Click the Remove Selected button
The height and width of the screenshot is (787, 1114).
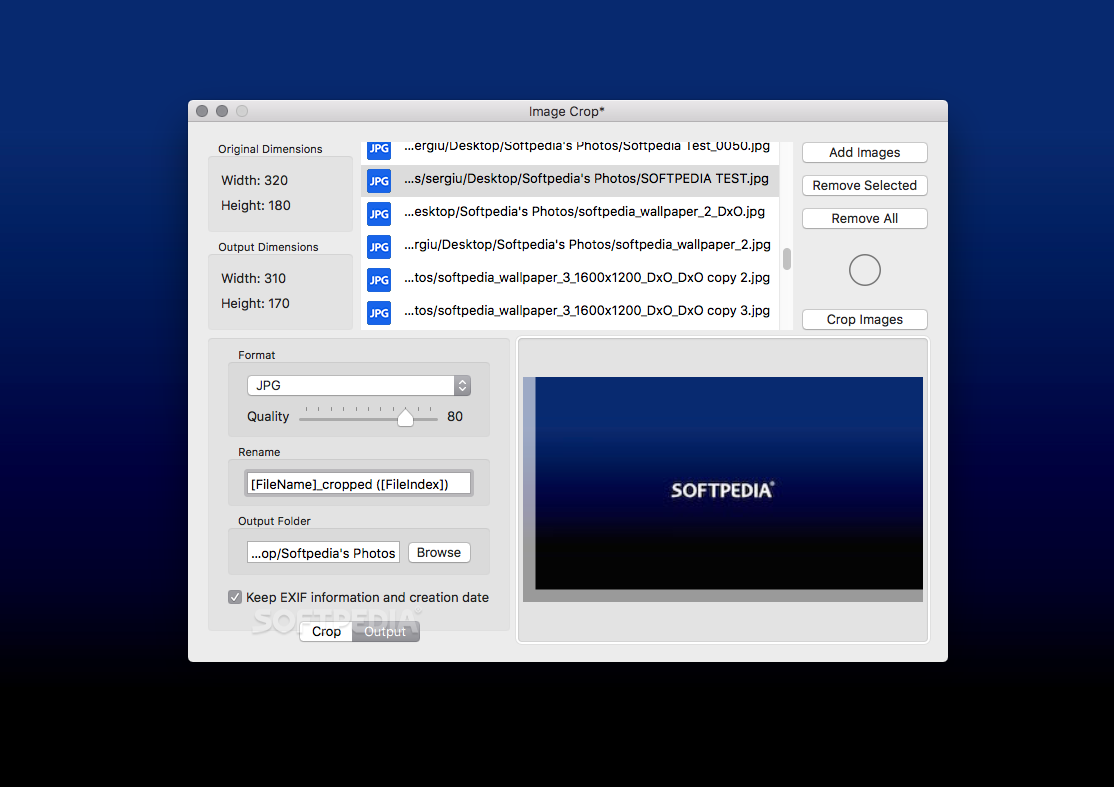point(865,185)
